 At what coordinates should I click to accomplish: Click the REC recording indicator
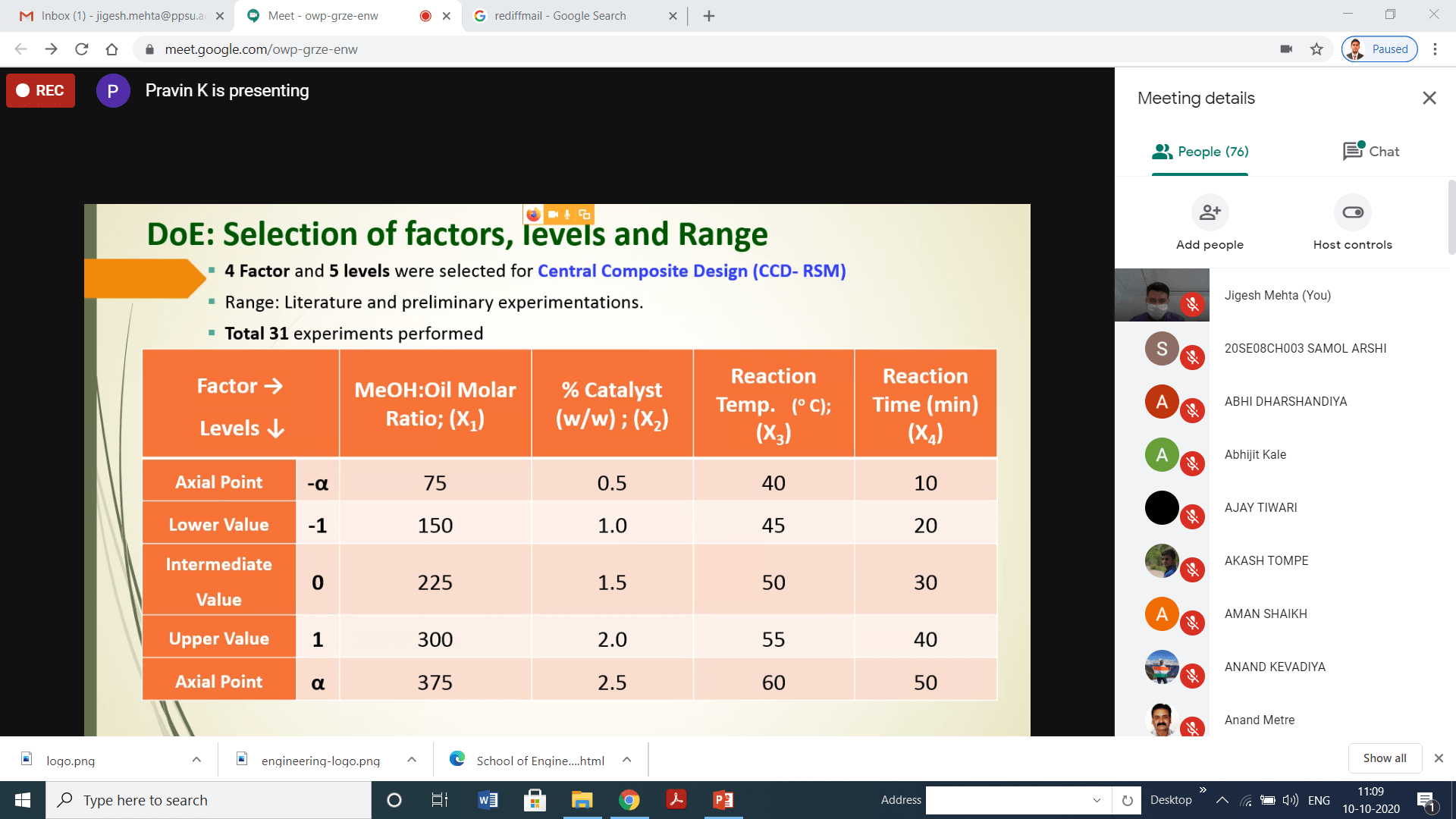(x=41, y=90)
